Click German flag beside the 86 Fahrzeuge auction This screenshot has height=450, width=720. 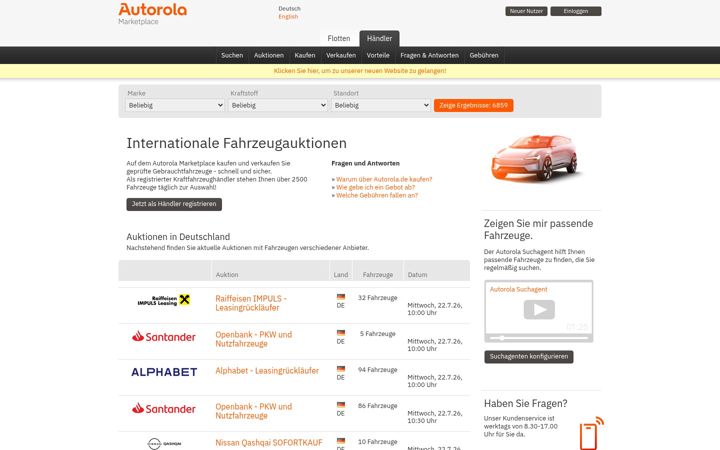point(341,405)
